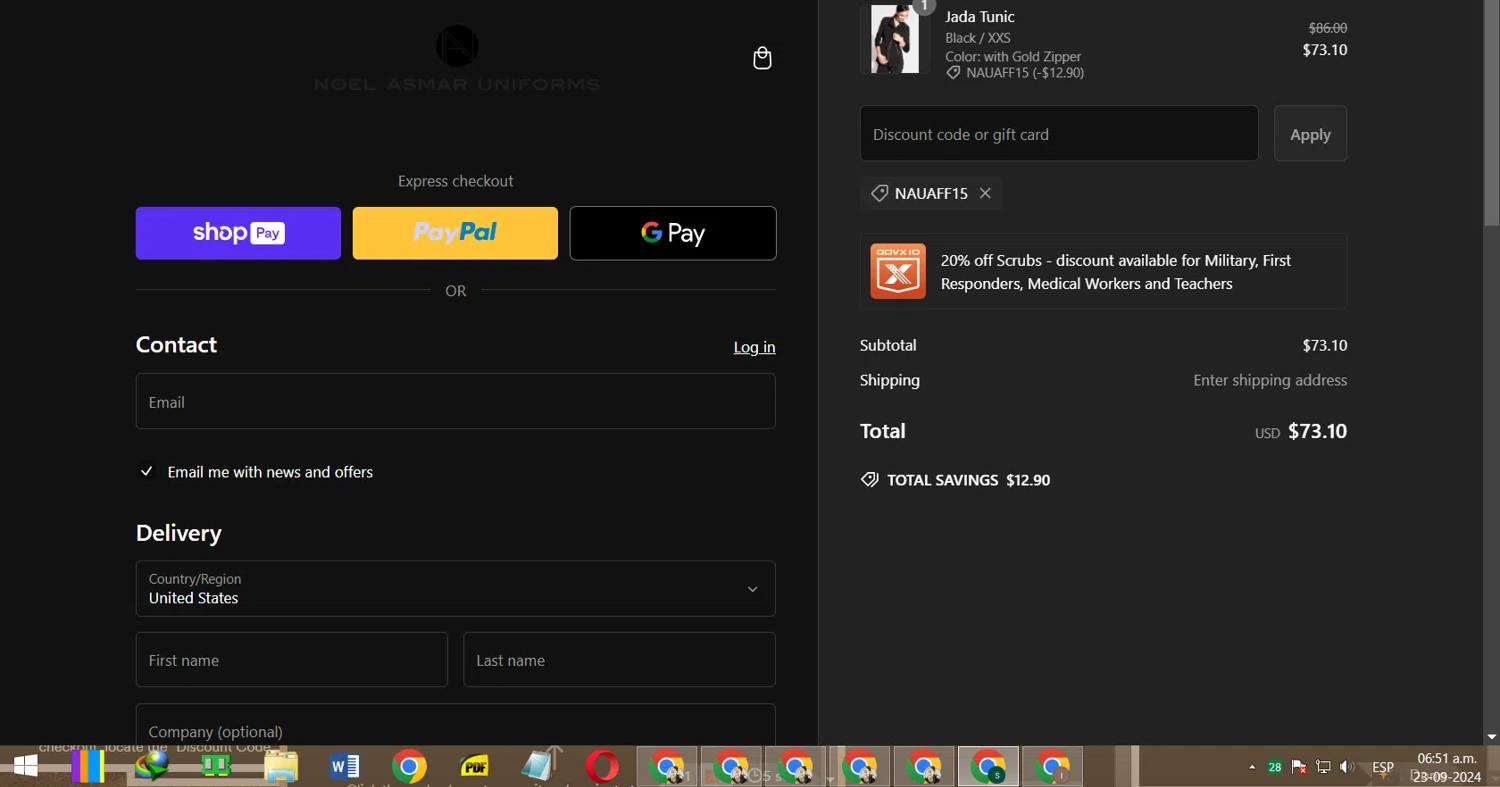1500x787 pixels.
Task: Open the PDF app in the taskbar
Action: coord(474,767)
